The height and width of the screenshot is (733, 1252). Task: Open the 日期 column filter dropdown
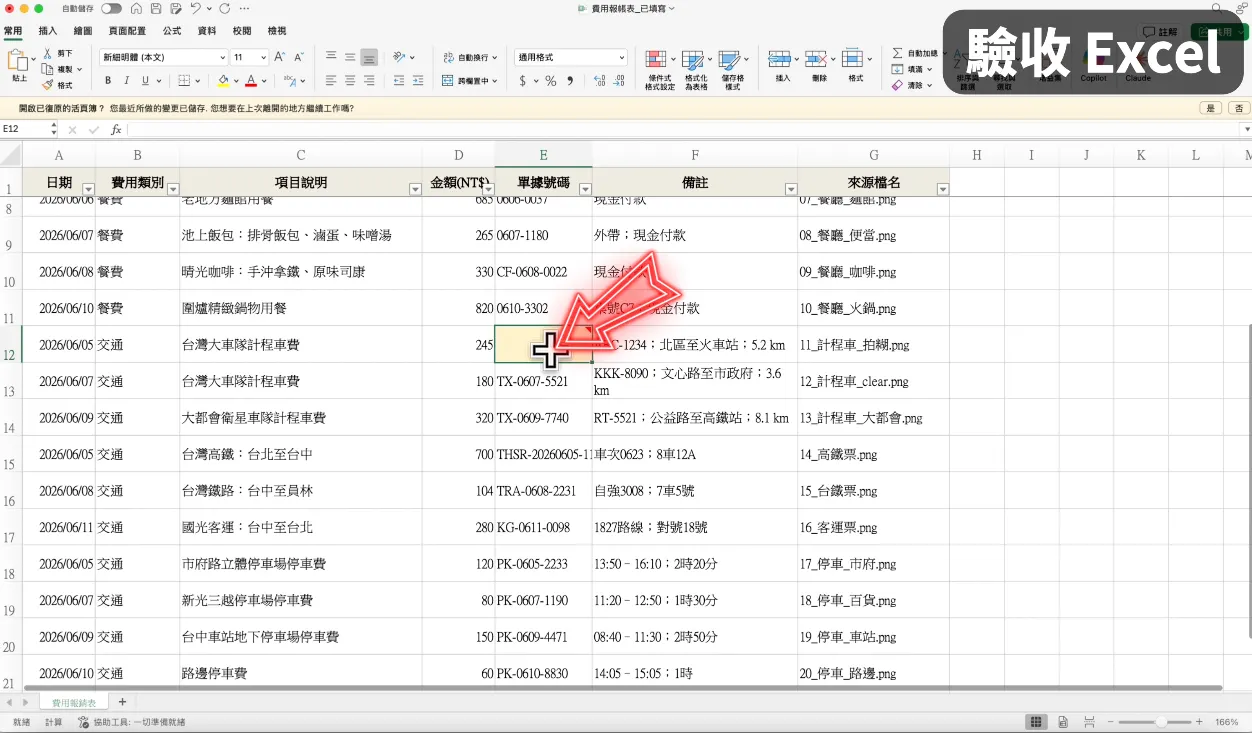(x=88, y=189)
